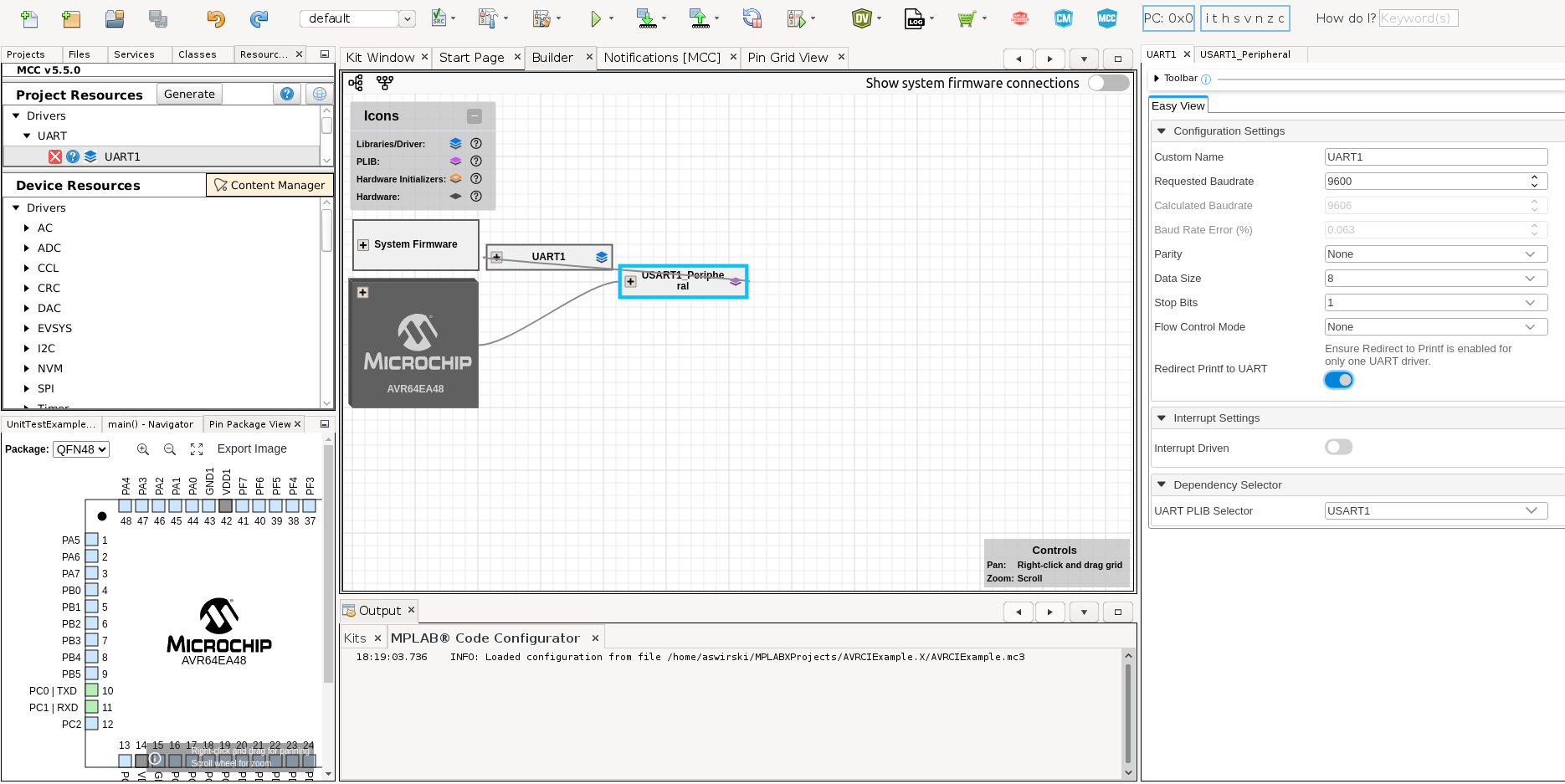This screenshot has width=1565, height=784.
Task: Click the red remove icon beside UART1
Action: [x=55, y=156]
